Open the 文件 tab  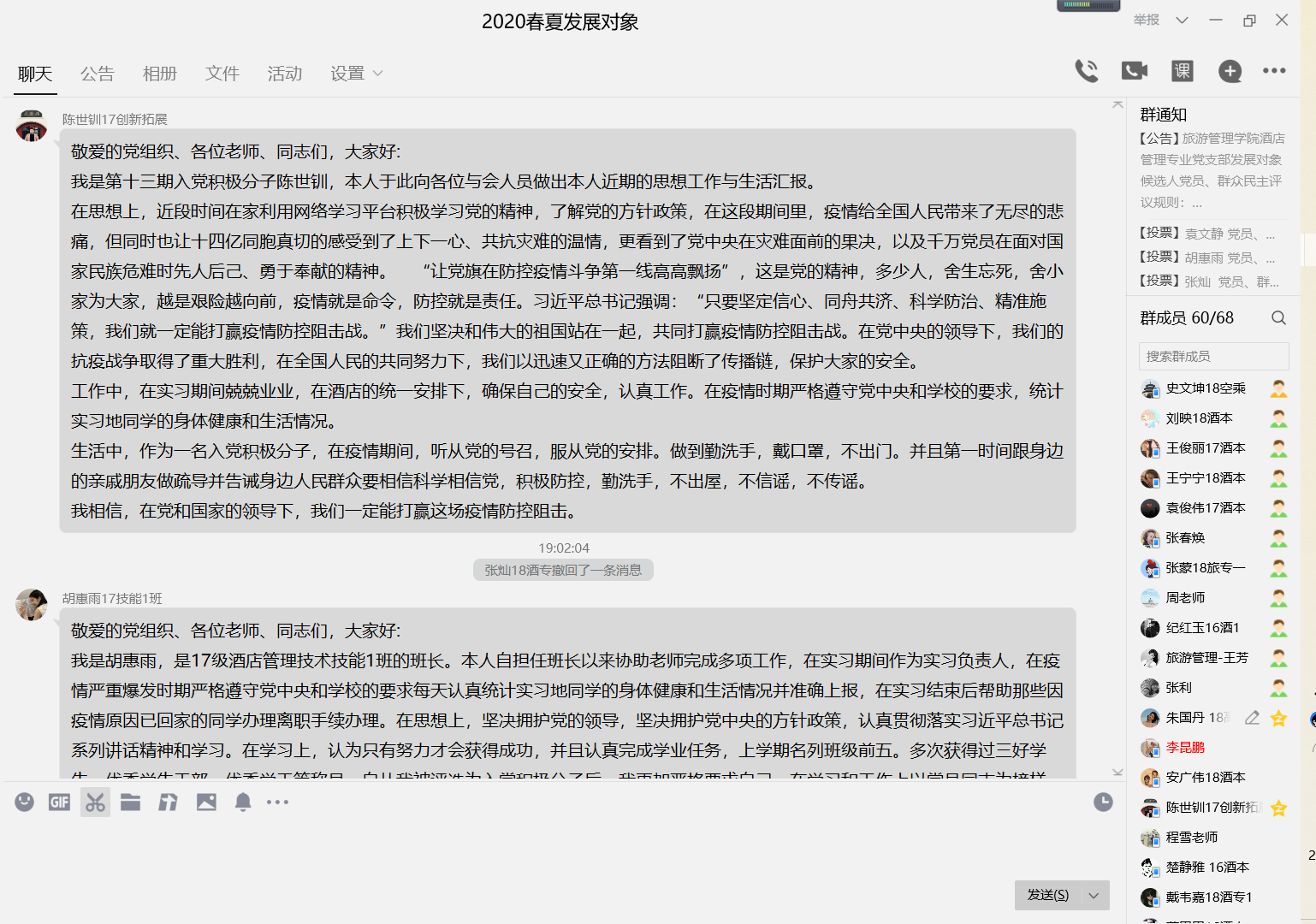coord(222,74)
